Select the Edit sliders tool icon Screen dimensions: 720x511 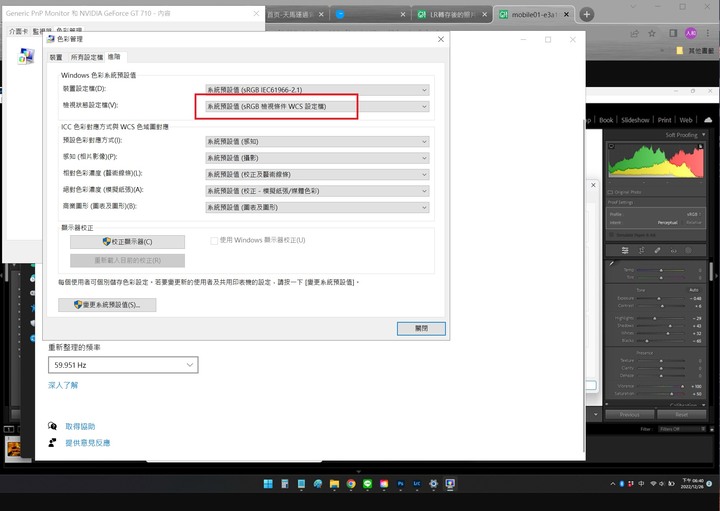click(x=625, y=250)
